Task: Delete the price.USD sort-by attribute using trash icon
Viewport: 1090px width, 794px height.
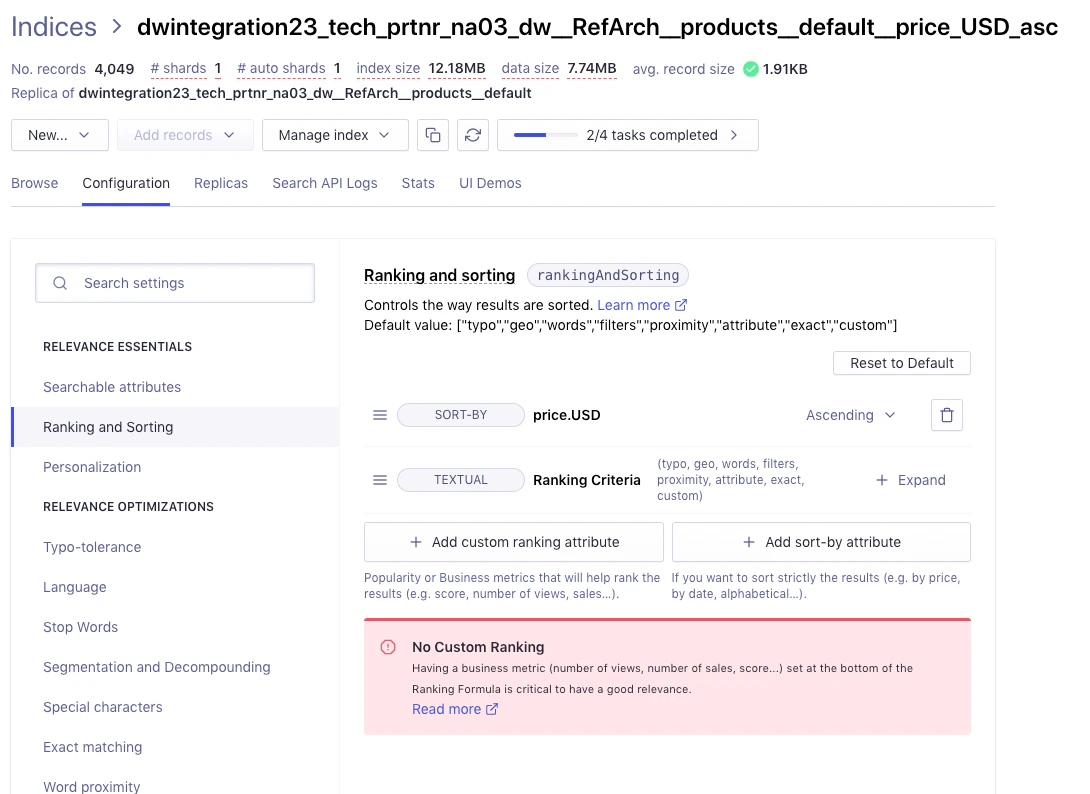Action: tap(946, 414)
